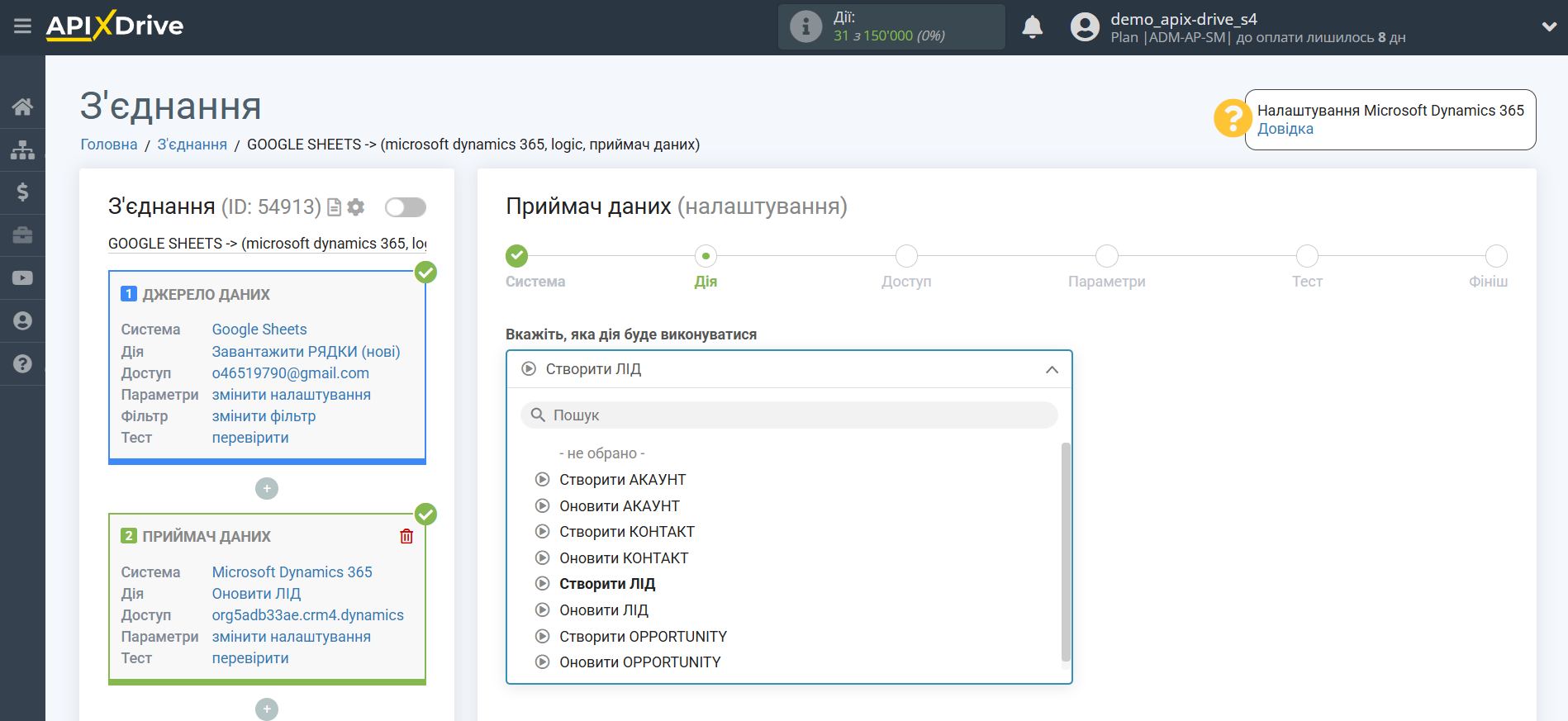The height and width of the screenshot is (721, 1568).
Task: Click the dropdown list scrollbar
Action: pyautogui.click(x=1066, y=552)
